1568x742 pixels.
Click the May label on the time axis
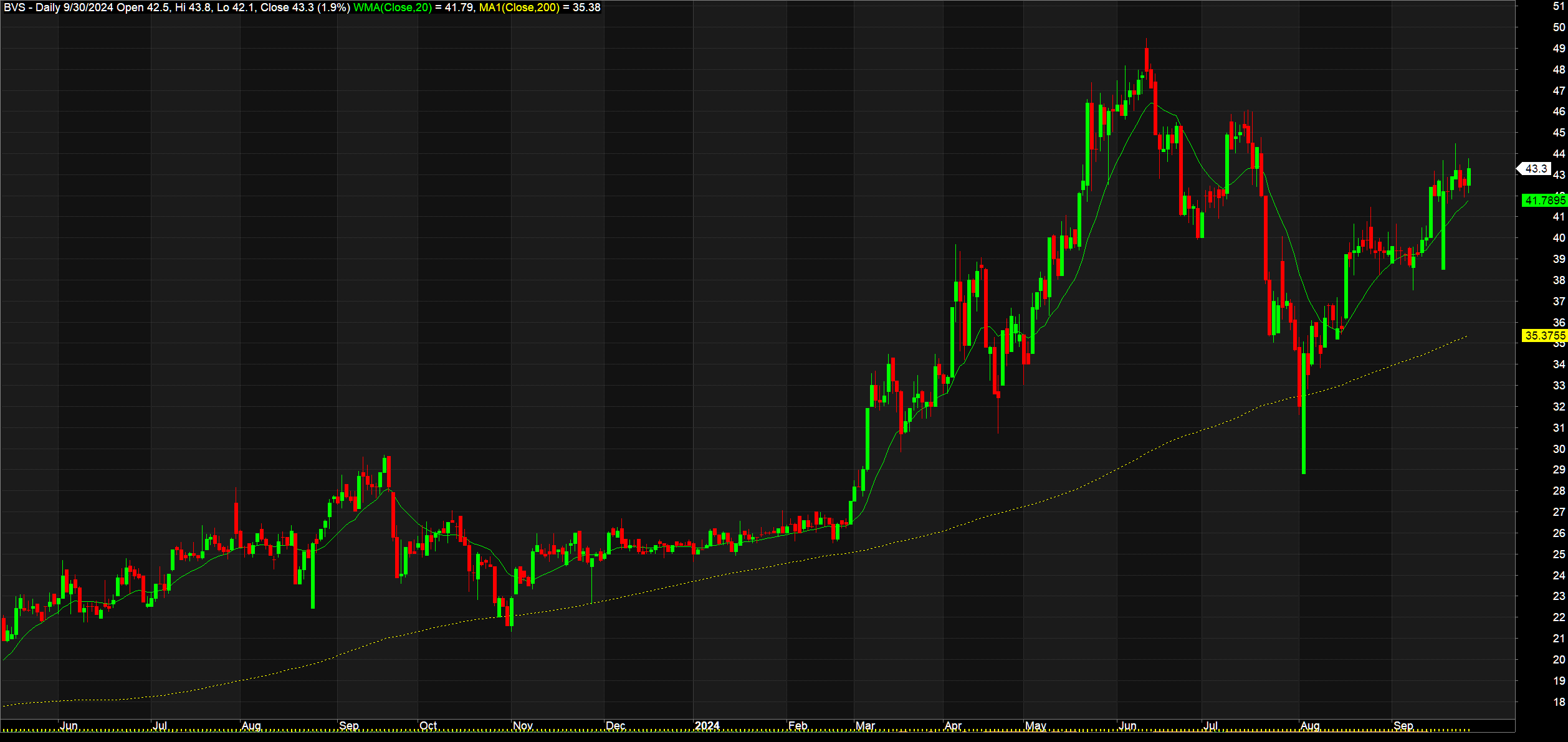tap(1035, 726)
